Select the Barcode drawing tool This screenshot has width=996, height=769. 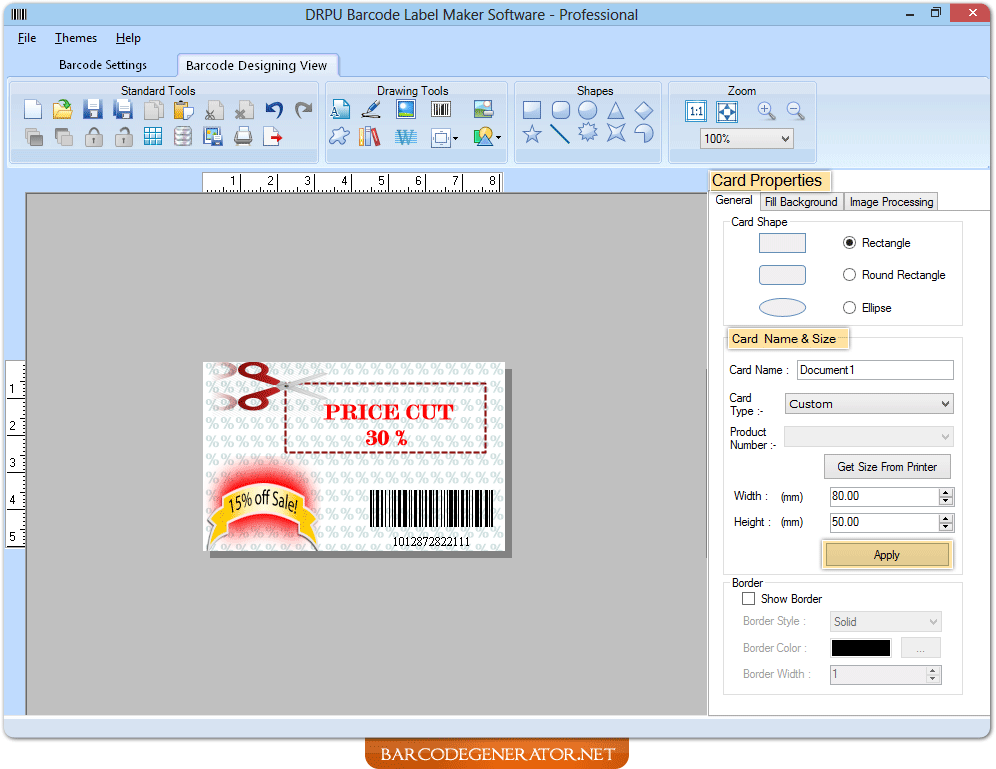tap(440, 110)
